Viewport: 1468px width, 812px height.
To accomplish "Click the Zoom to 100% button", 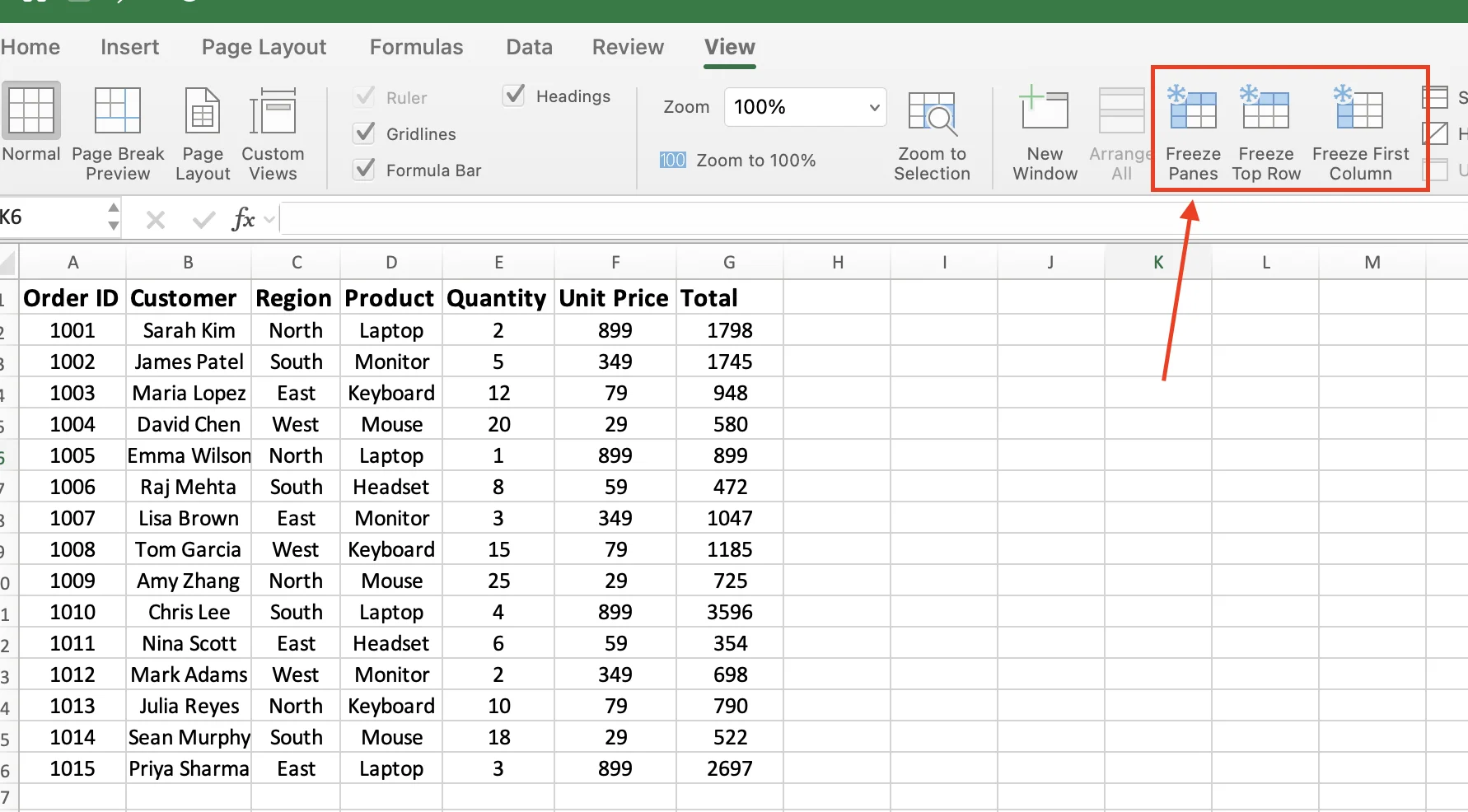I will pyautogui.click(x=739, y=160).
